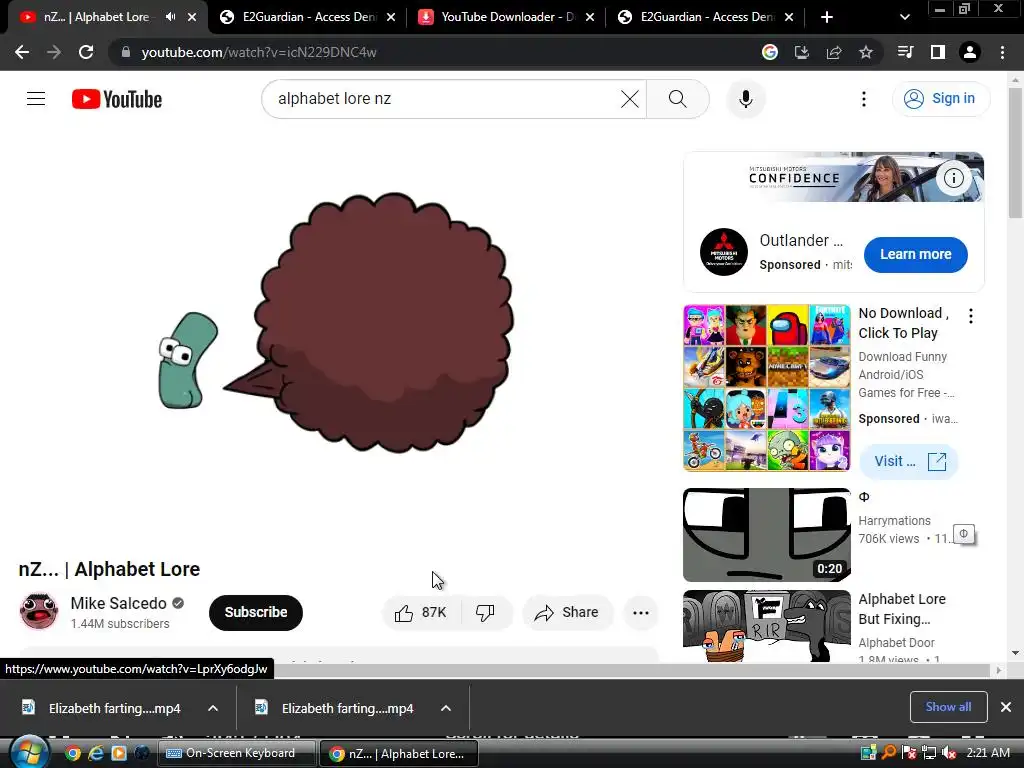Open the Mike Salcedo channel name

click(118, 603)
